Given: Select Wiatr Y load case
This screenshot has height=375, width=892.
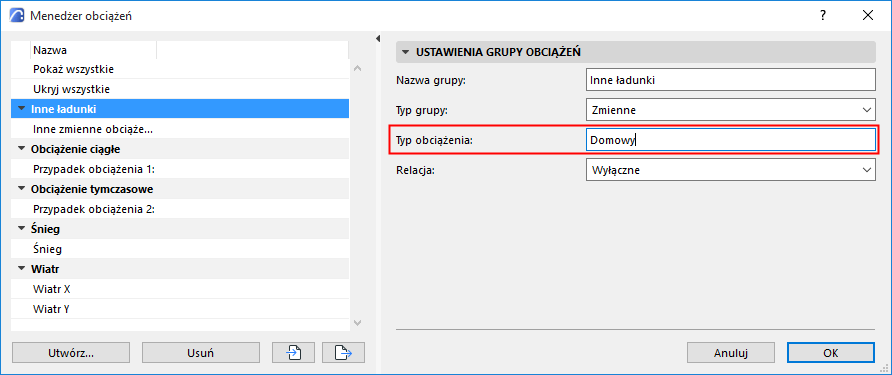Looking at the screenshot, I should [x=180, y=309].
